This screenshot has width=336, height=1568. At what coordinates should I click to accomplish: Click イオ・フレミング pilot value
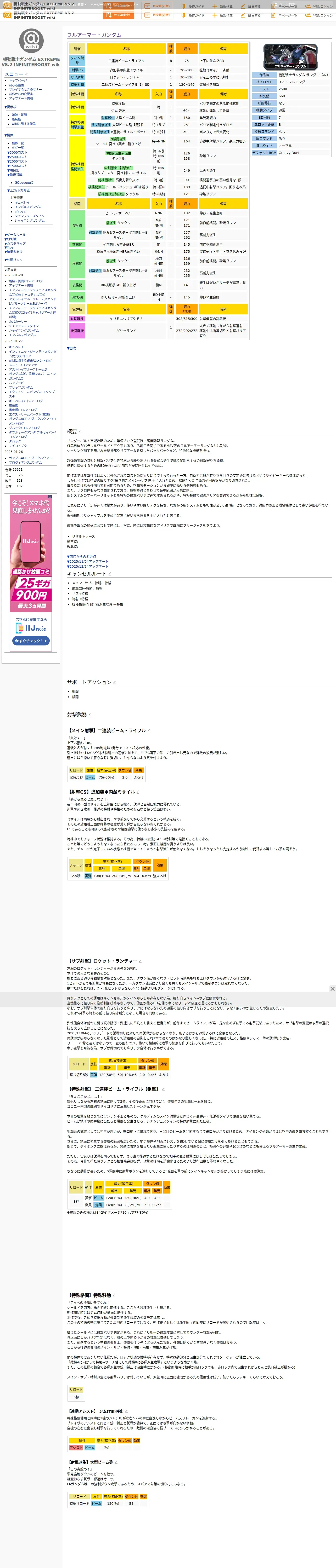(292, 82)
